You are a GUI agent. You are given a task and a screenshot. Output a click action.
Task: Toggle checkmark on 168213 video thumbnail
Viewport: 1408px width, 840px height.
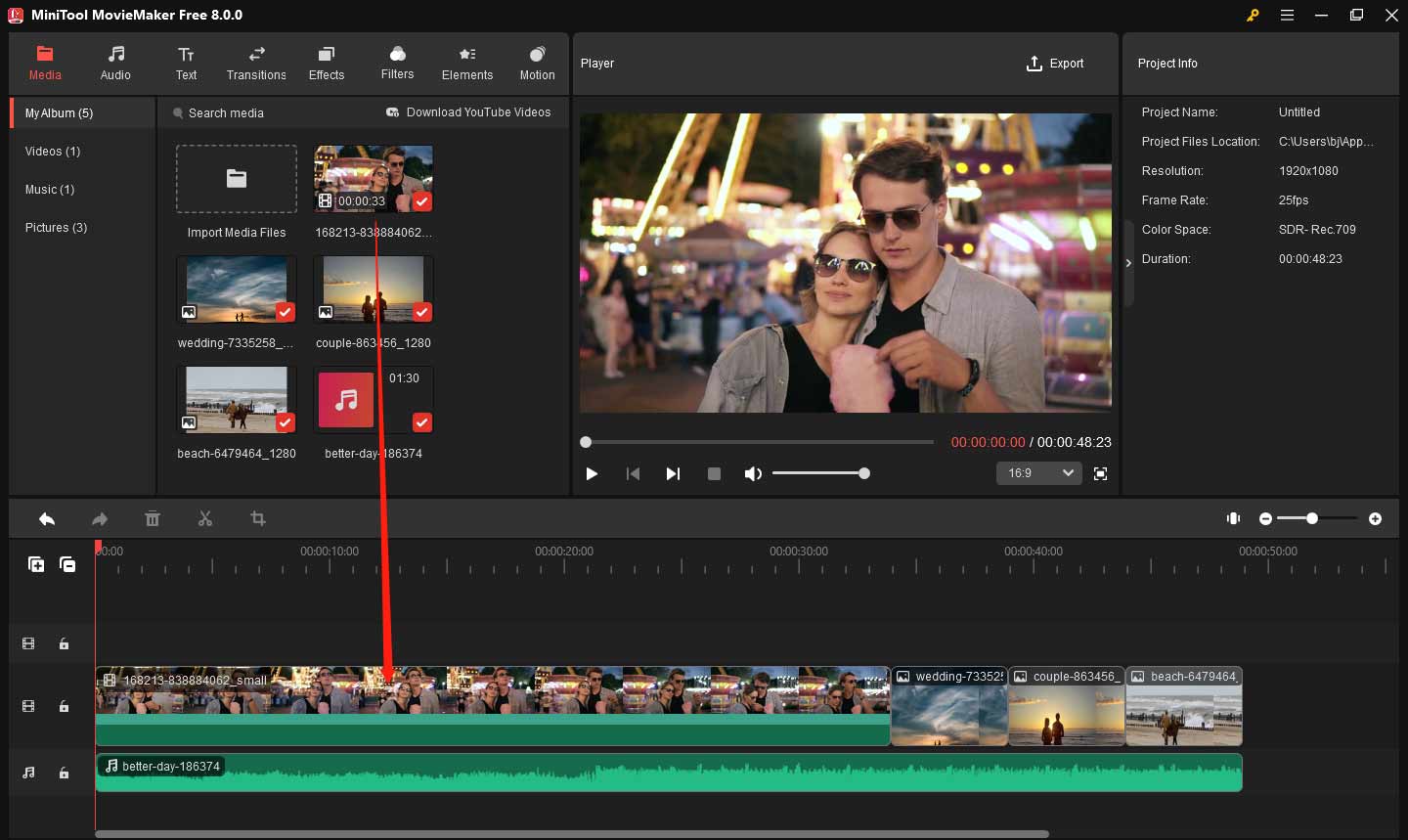click(x=421, y=201)
